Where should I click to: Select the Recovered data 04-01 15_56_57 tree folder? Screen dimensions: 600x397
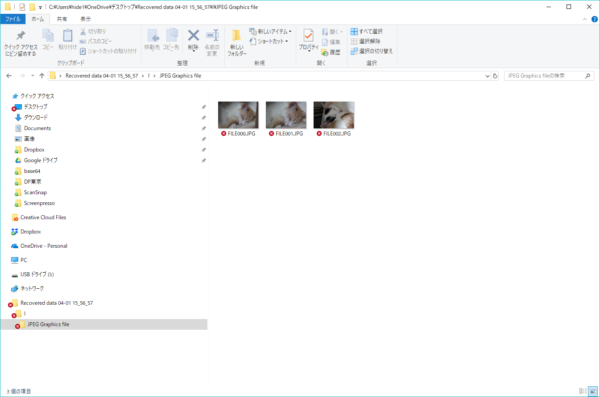(52, 303)
